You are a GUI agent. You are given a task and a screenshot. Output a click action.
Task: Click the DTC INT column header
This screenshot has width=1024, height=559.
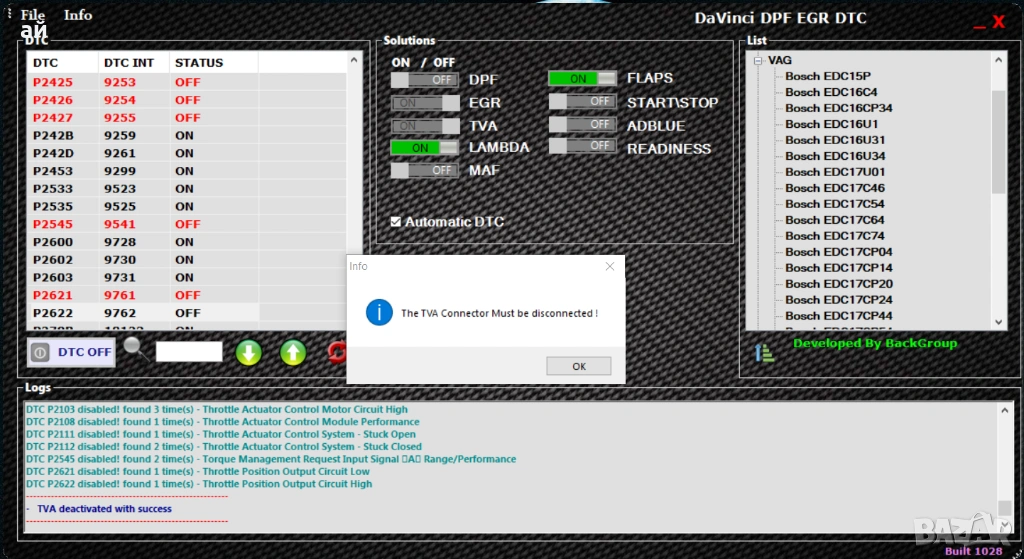(x=134, y=63)
